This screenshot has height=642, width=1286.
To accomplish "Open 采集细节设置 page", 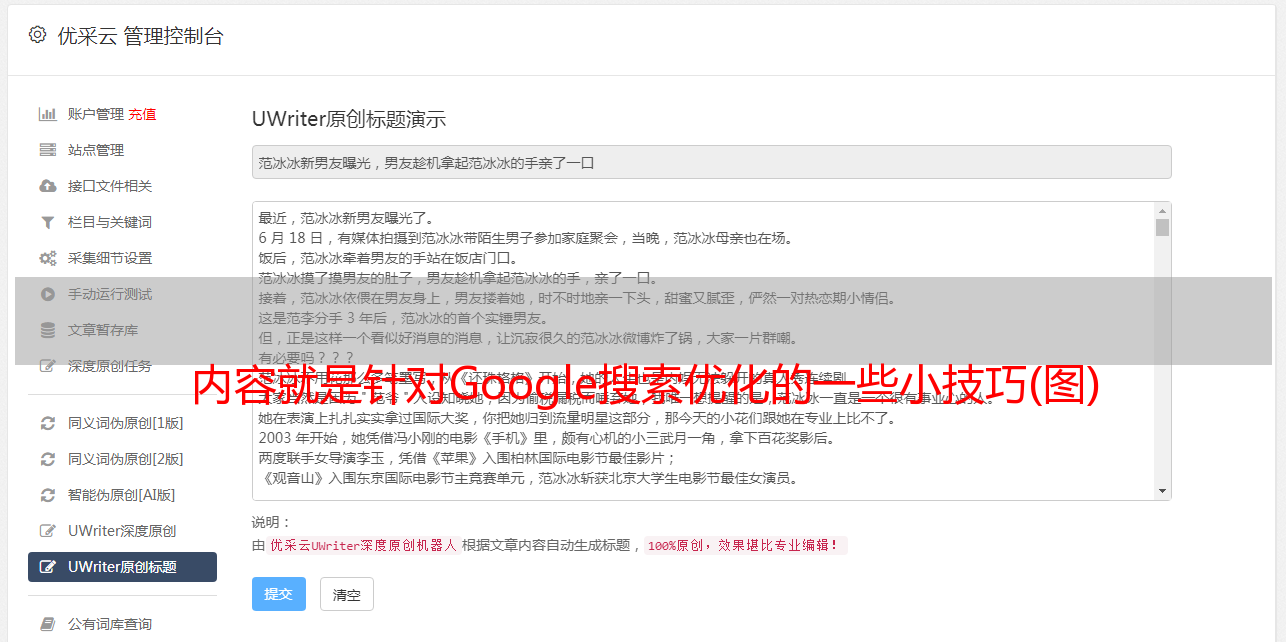I will coord(110,258).
